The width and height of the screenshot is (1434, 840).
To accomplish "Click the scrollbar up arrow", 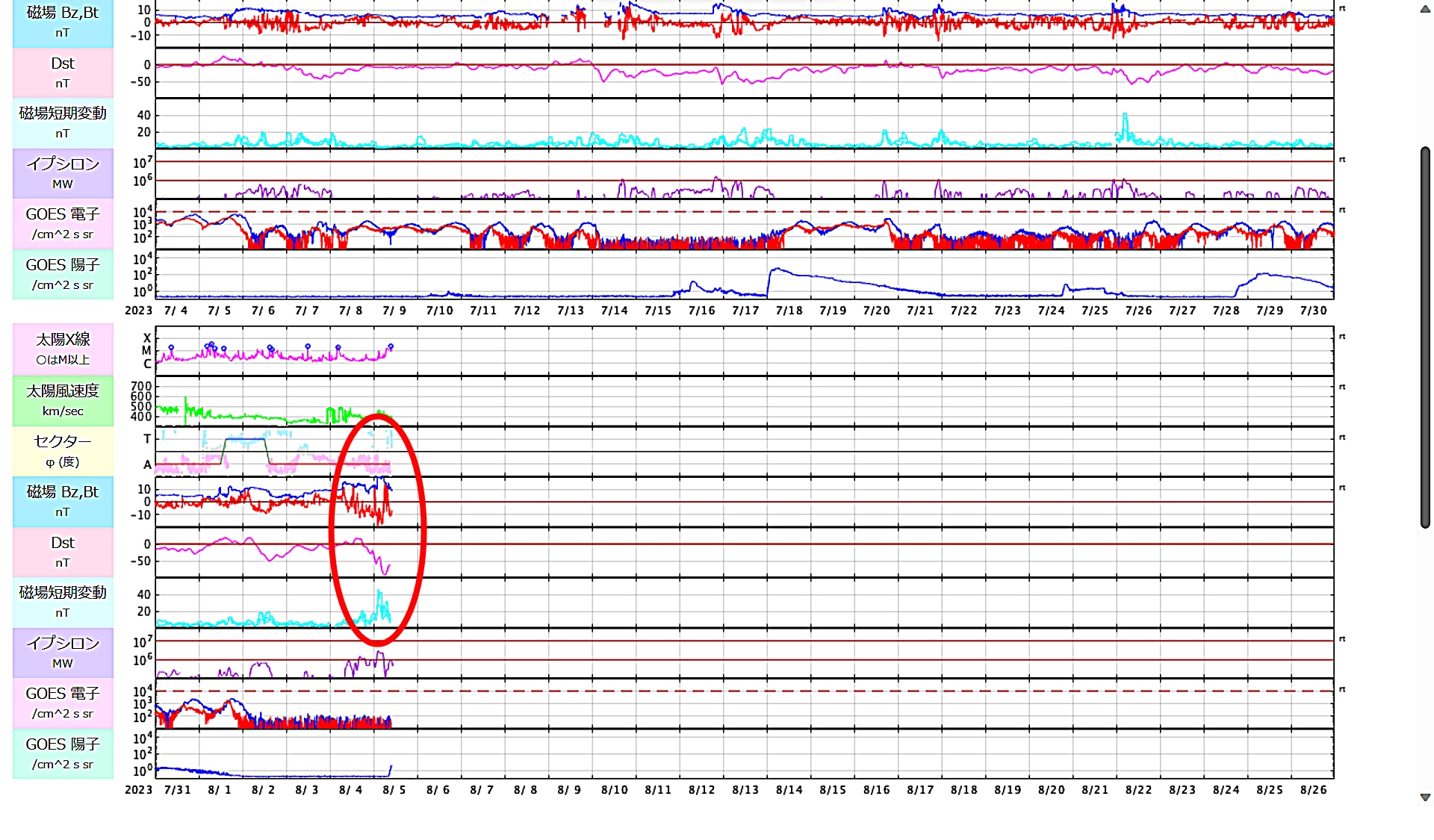I will pyautogui.click(x=1425, y=10).
